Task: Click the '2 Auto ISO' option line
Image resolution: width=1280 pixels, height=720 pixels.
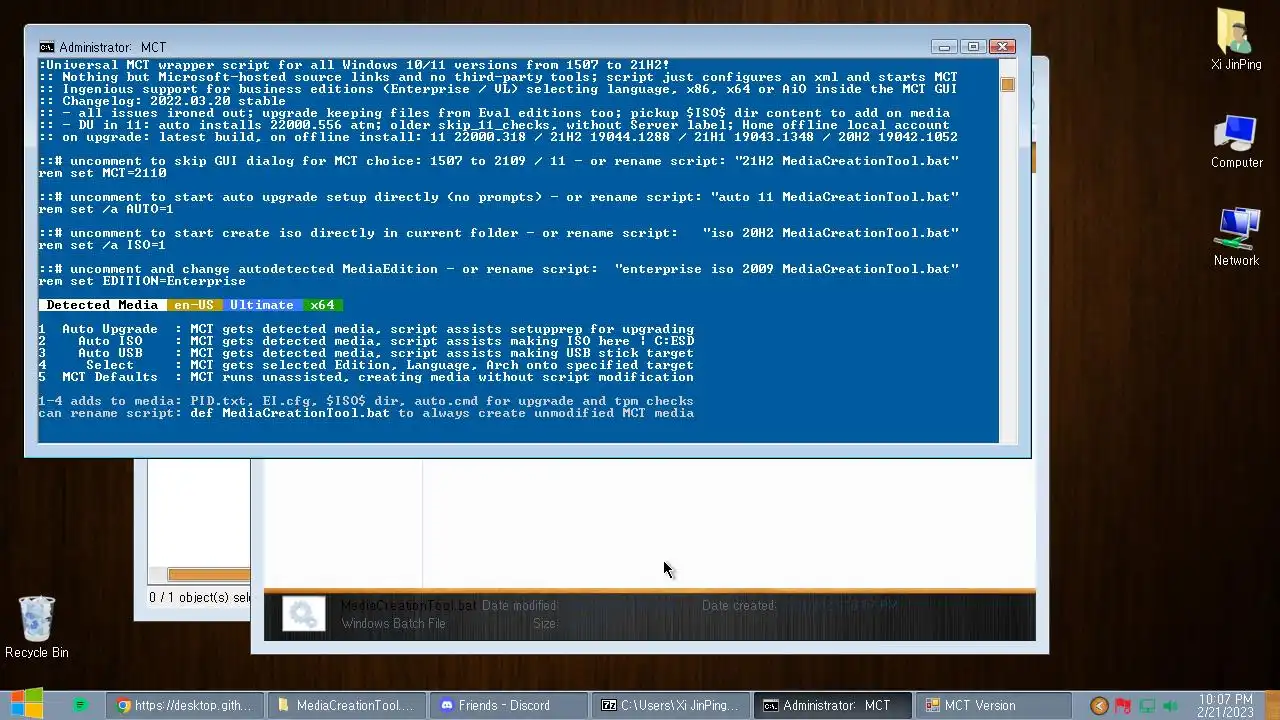Action: 366,341
